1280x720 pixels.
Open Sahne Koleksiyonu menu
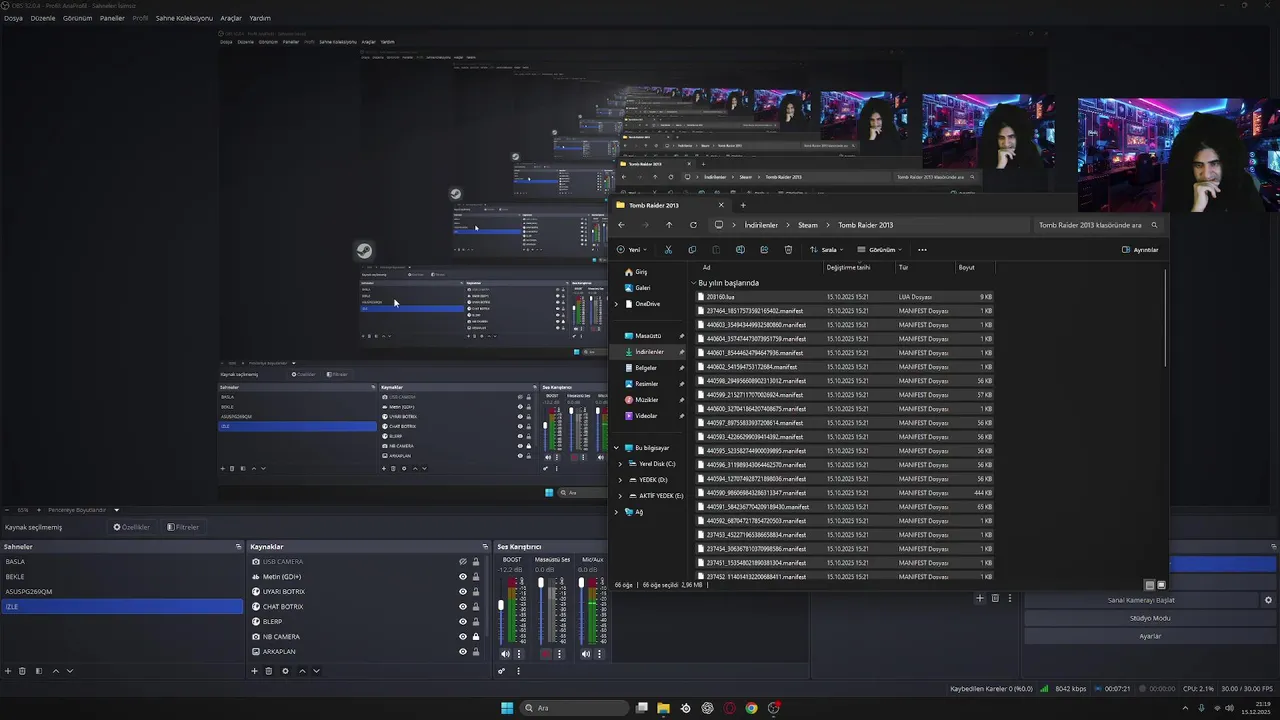tap(184, 18)
